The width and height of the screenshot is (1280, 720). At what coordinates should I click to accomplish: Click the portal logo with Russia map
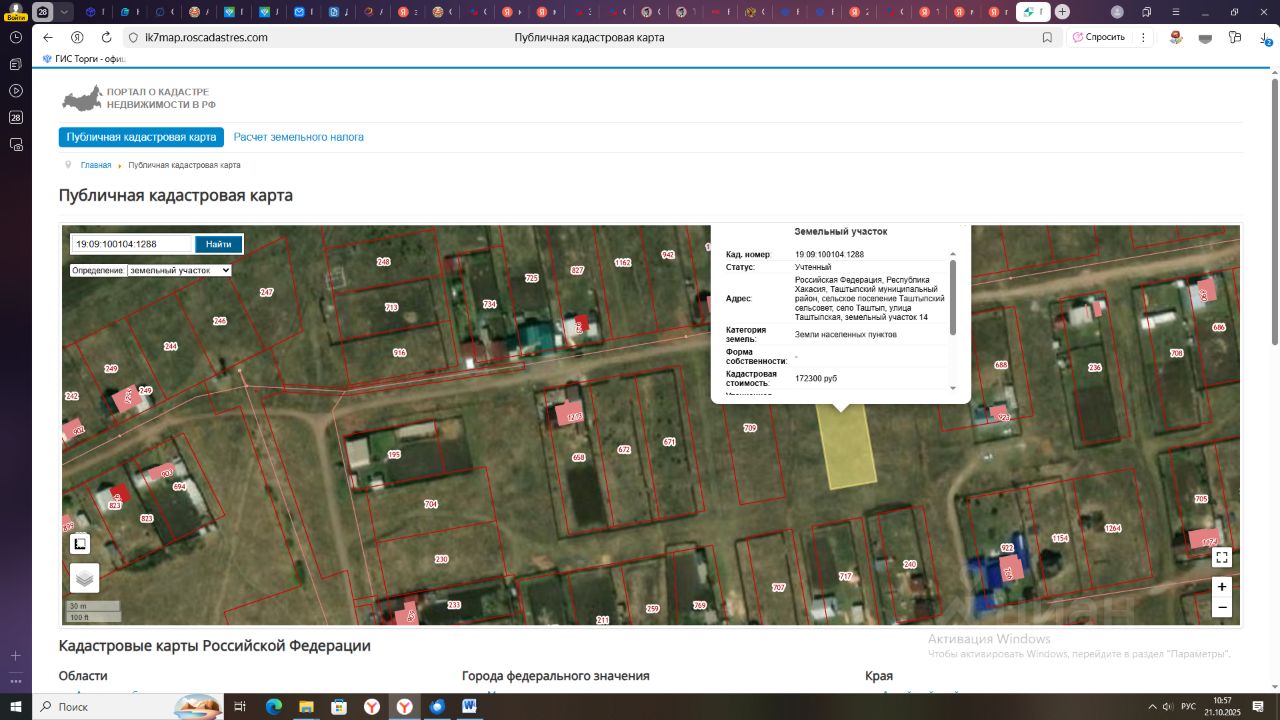point(139,98)
